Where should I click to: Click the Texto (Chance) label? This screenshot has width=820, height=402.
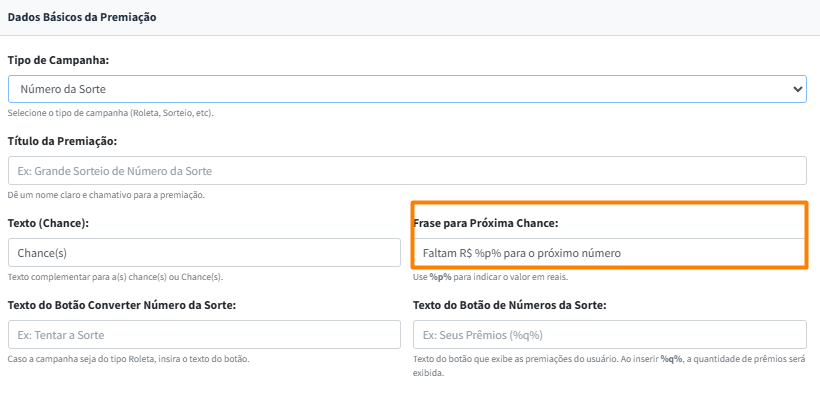click(x=48, y=222)
